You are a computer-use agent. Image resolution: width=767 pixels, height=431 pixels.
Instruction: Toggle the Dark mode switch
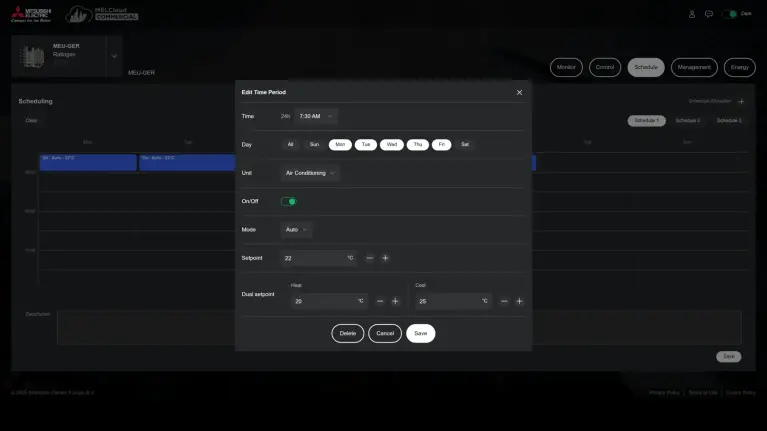tap(730, 14)
